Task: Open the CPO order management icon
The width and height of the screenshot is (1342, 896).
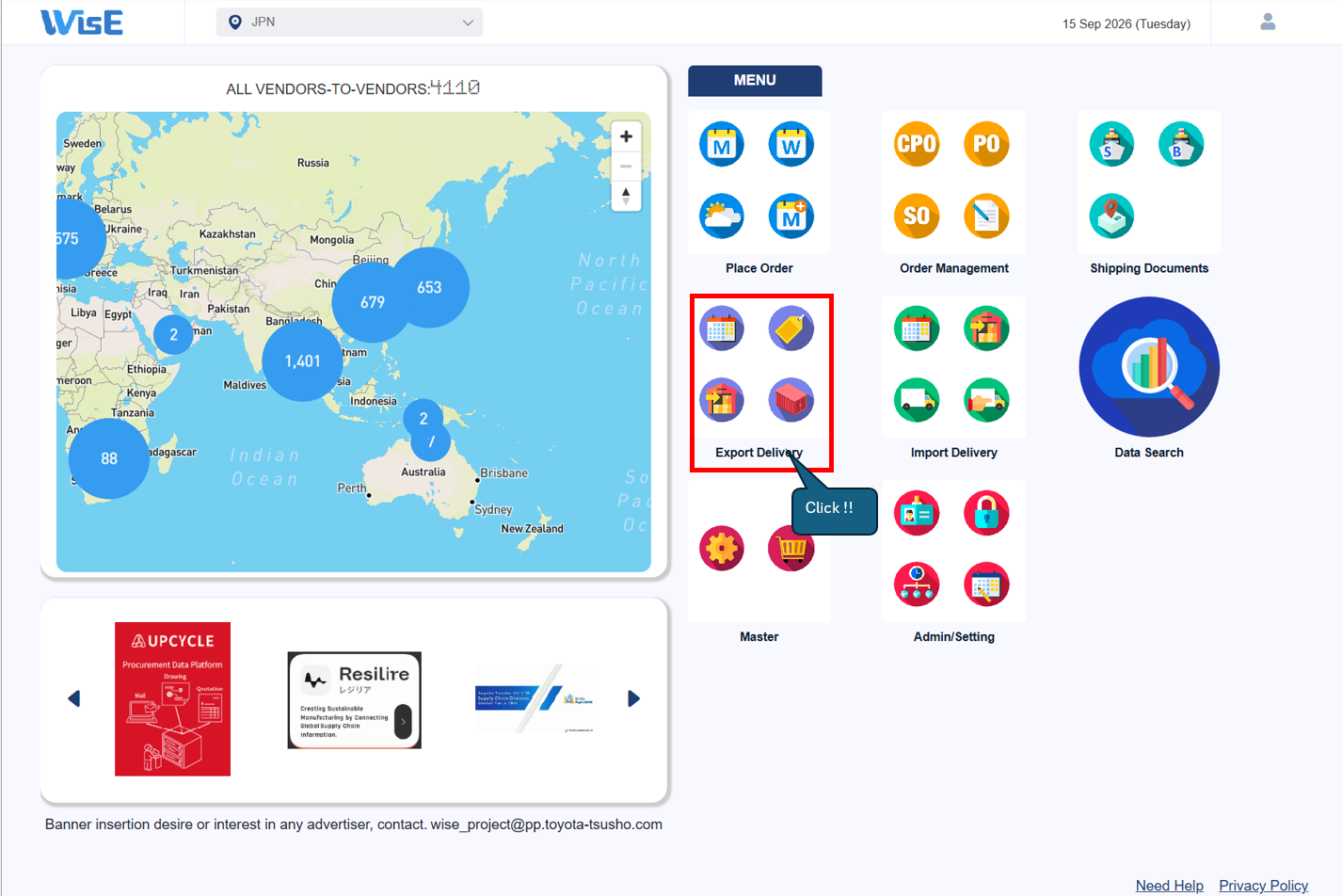Action: tap(917, 144)
